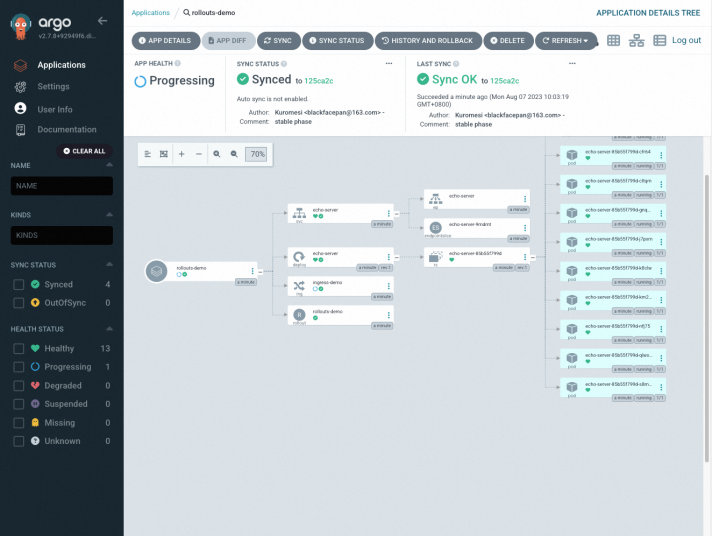This screenshot has width=712, height=536.
Task: Click into the KINDS filter input
Action: (62, 235)
